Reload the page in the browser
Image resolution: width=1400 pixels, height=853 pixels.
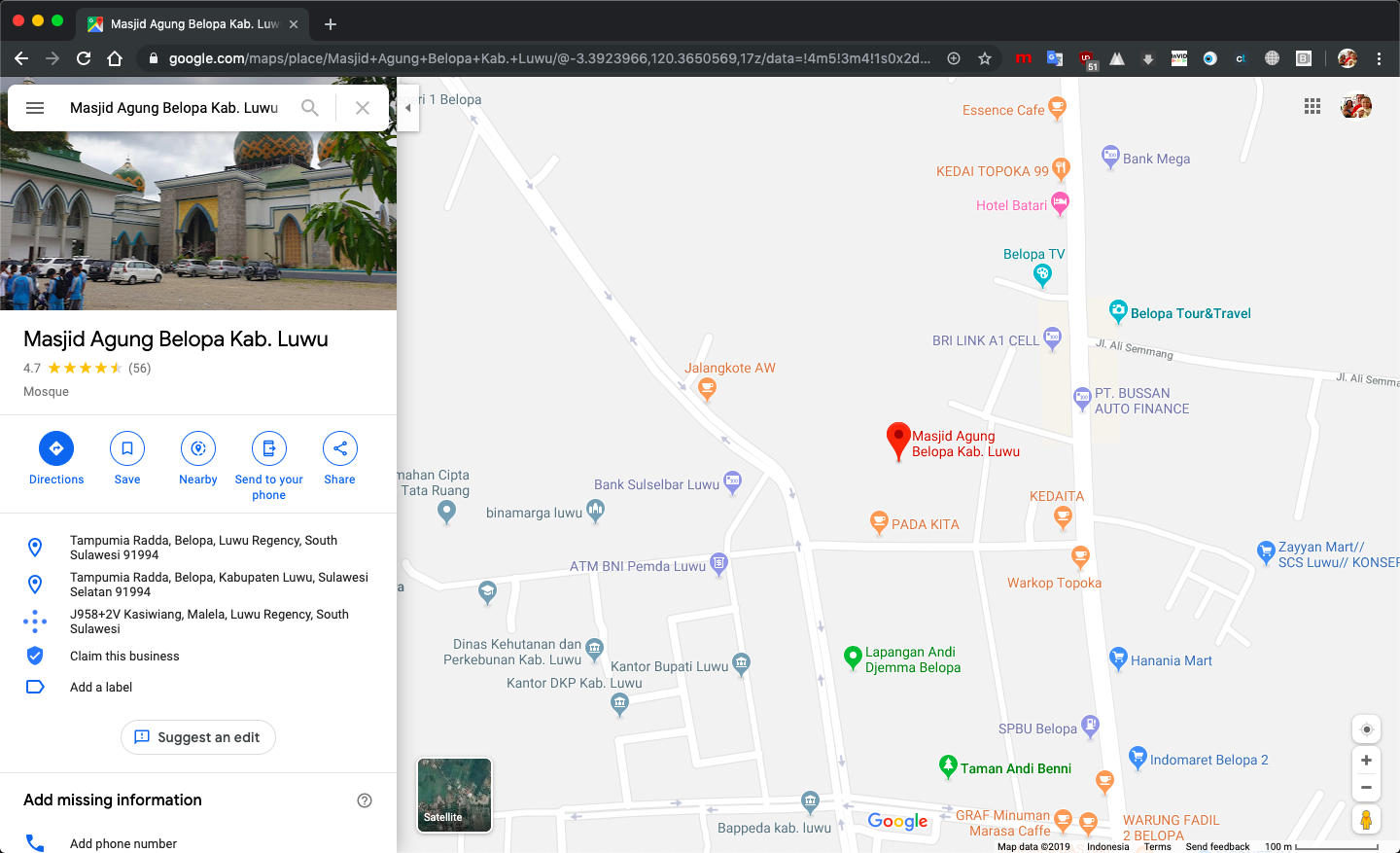click(x=84, y=58)
